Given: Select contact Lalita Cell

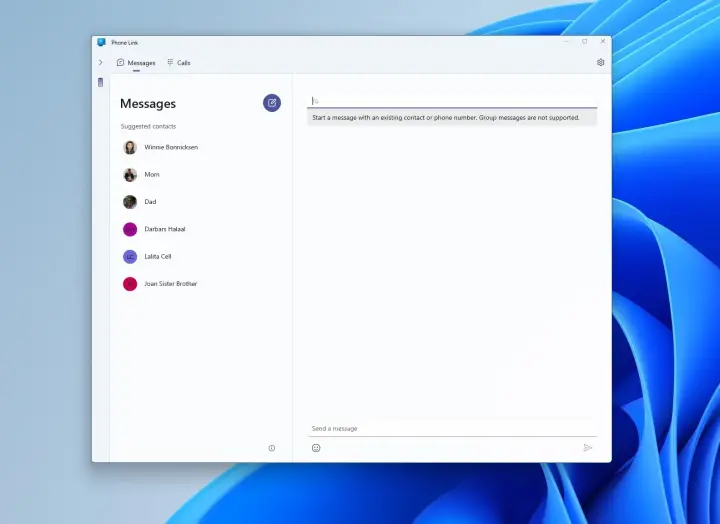Looking at the screenshot, I should click(201, 257).
